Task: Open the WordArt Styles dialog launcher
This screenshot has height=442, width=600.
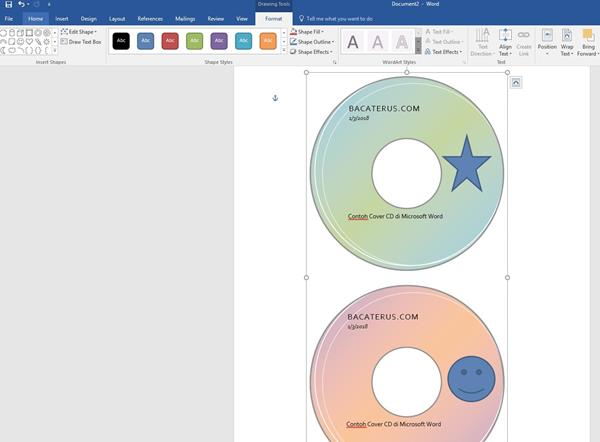Action: pos(465,62)
